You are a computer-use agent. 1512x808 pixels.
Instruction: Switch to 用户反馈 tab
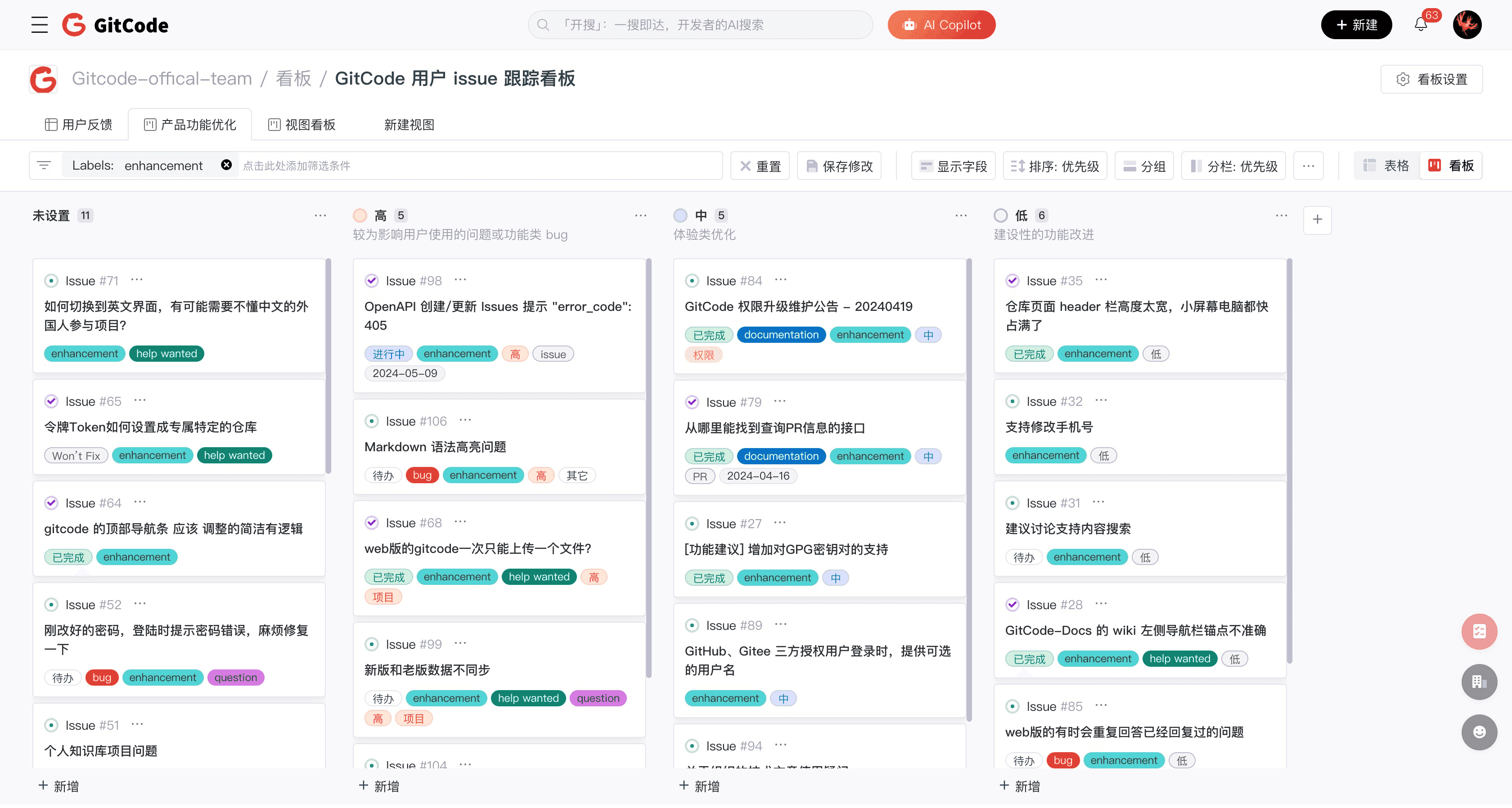pyautogui.click(x=79, y=125)
